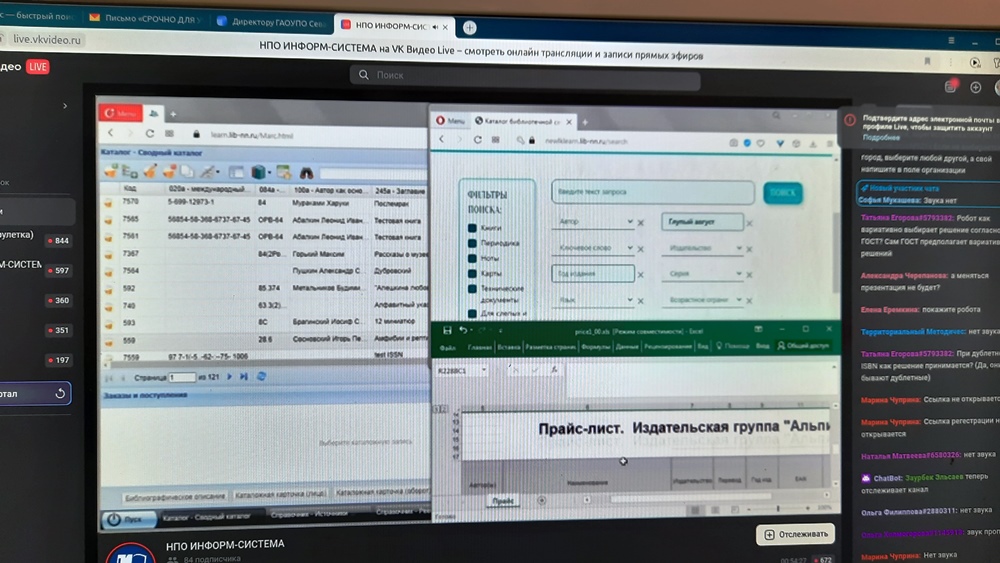
Task: Switch to the Excel Формулы tab
Action: coord(595,347)
